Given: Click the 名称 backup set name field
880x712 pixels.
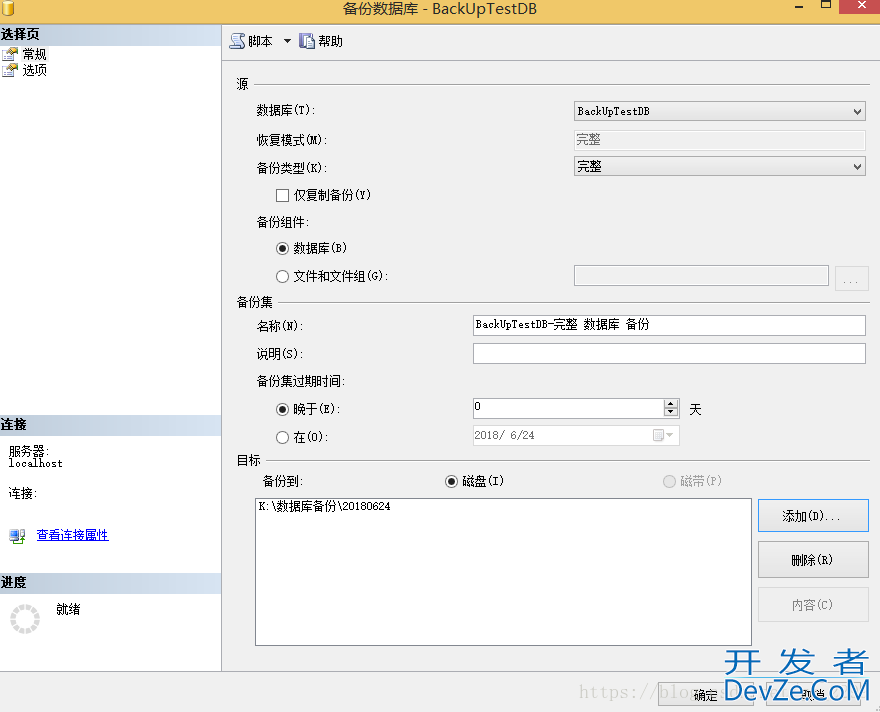Looking at the screenshot, I should pos(669,325).
